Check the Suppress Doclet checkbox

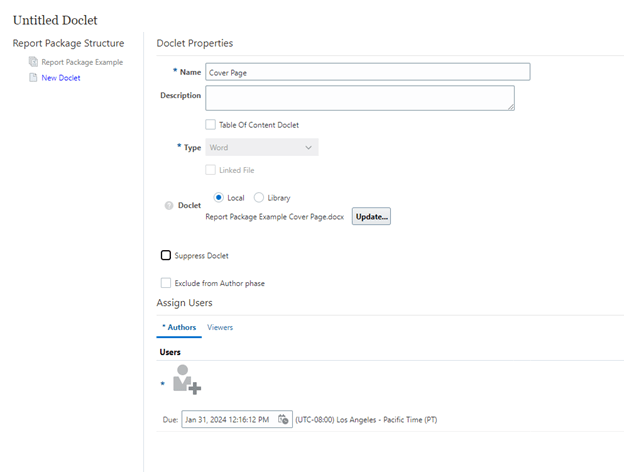point(166,256)
